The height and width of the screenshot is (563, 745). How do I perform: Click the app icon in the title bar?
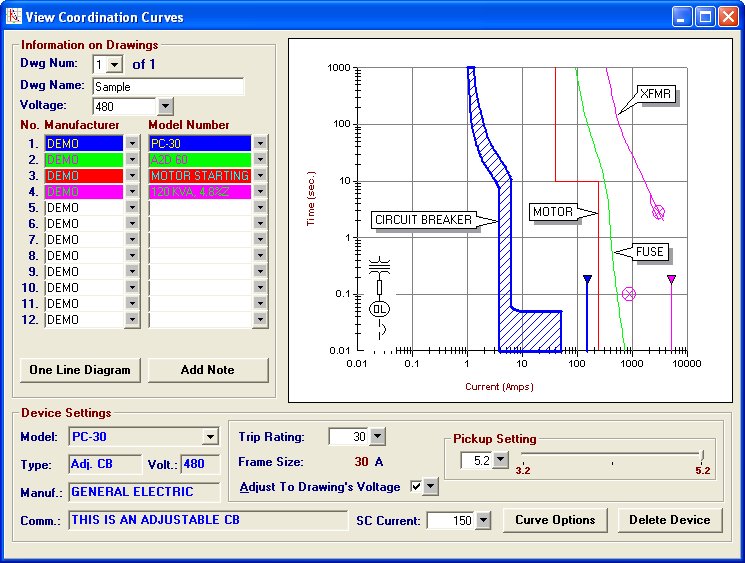coord(14,17)
